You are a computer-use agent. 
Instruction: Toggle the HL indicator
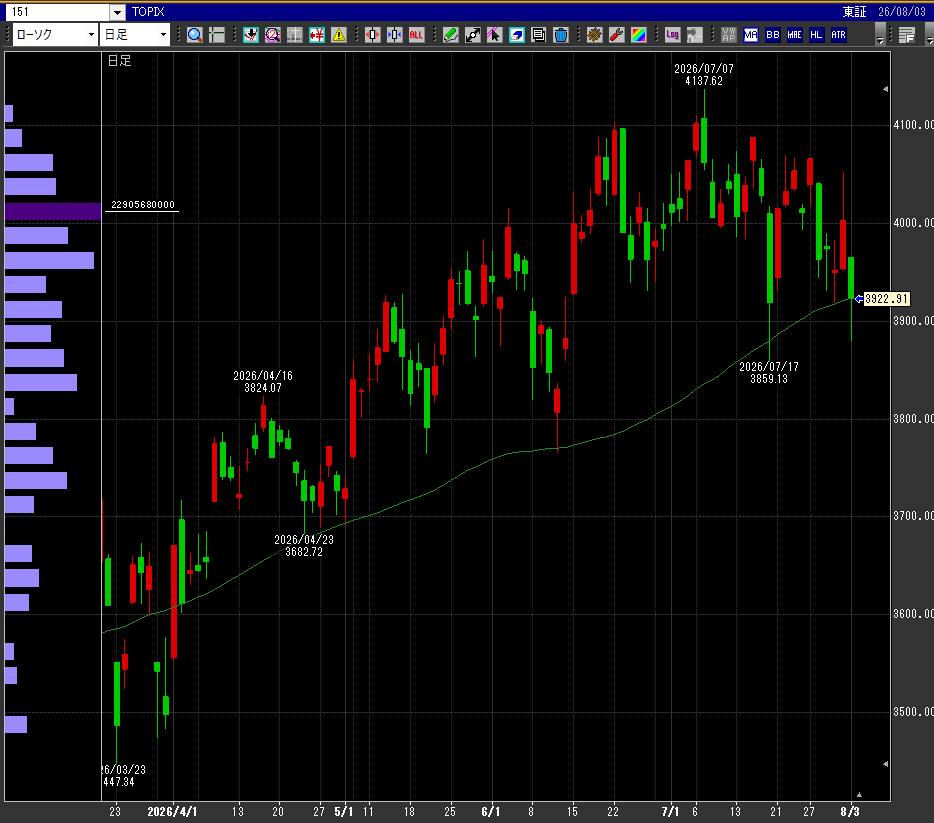coord(816,35)
